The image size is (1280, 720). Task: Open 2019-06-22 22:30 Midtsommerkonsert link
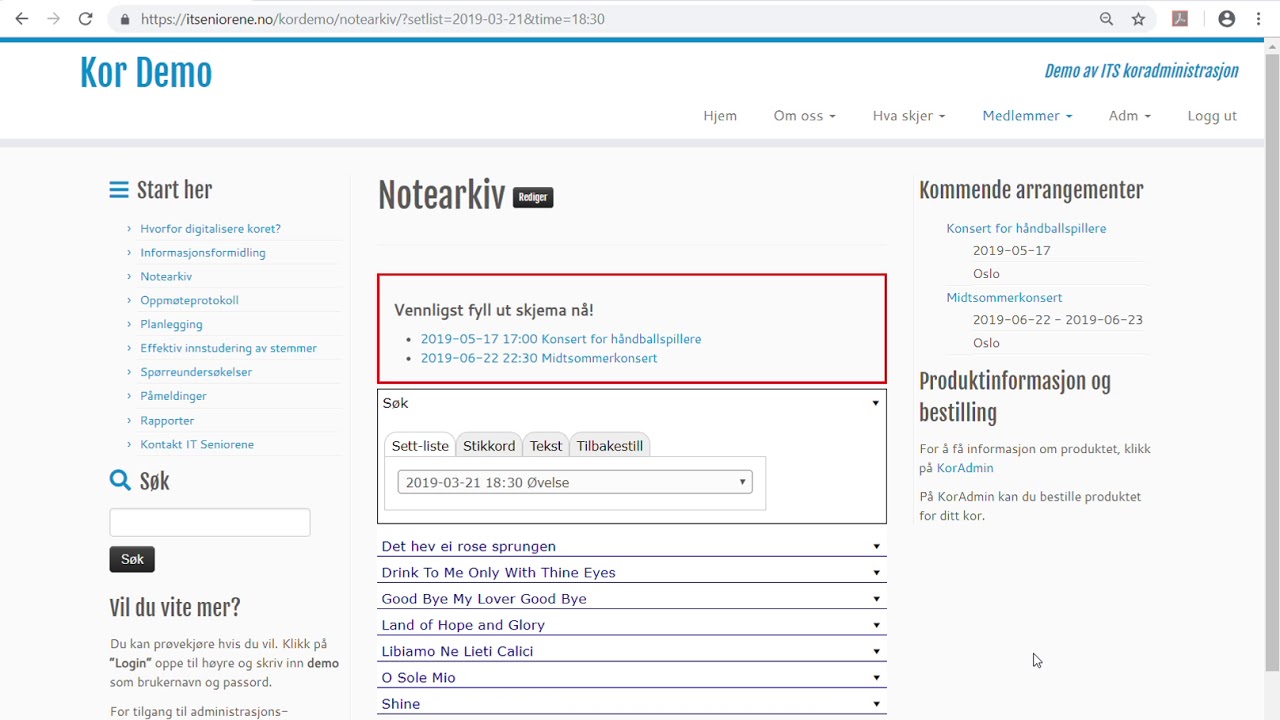(x=539, y=358)
